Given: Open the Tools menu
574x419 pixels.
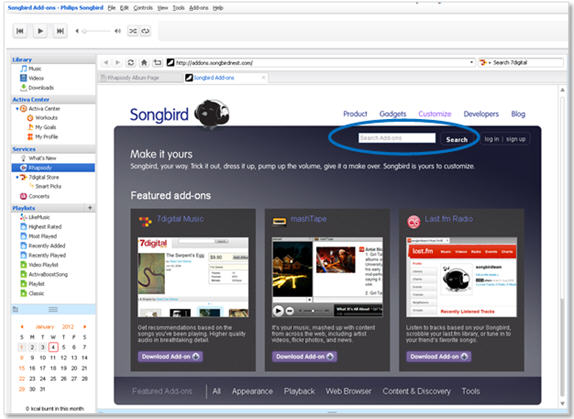Looking at the screenshot, I should (x=179, y=8).
